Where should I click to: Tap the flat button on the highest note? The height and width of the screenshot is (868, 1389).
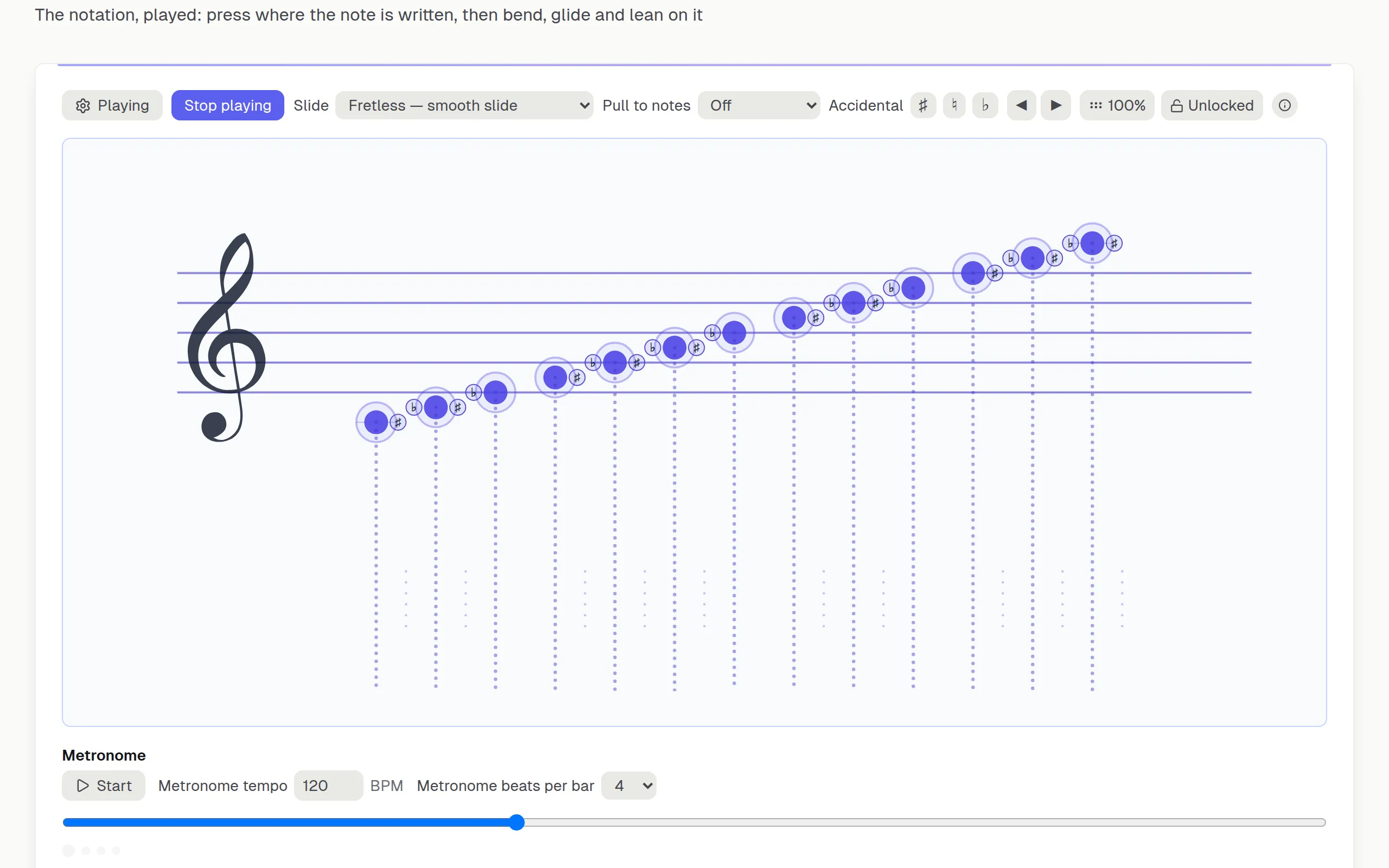point(1071,243)
